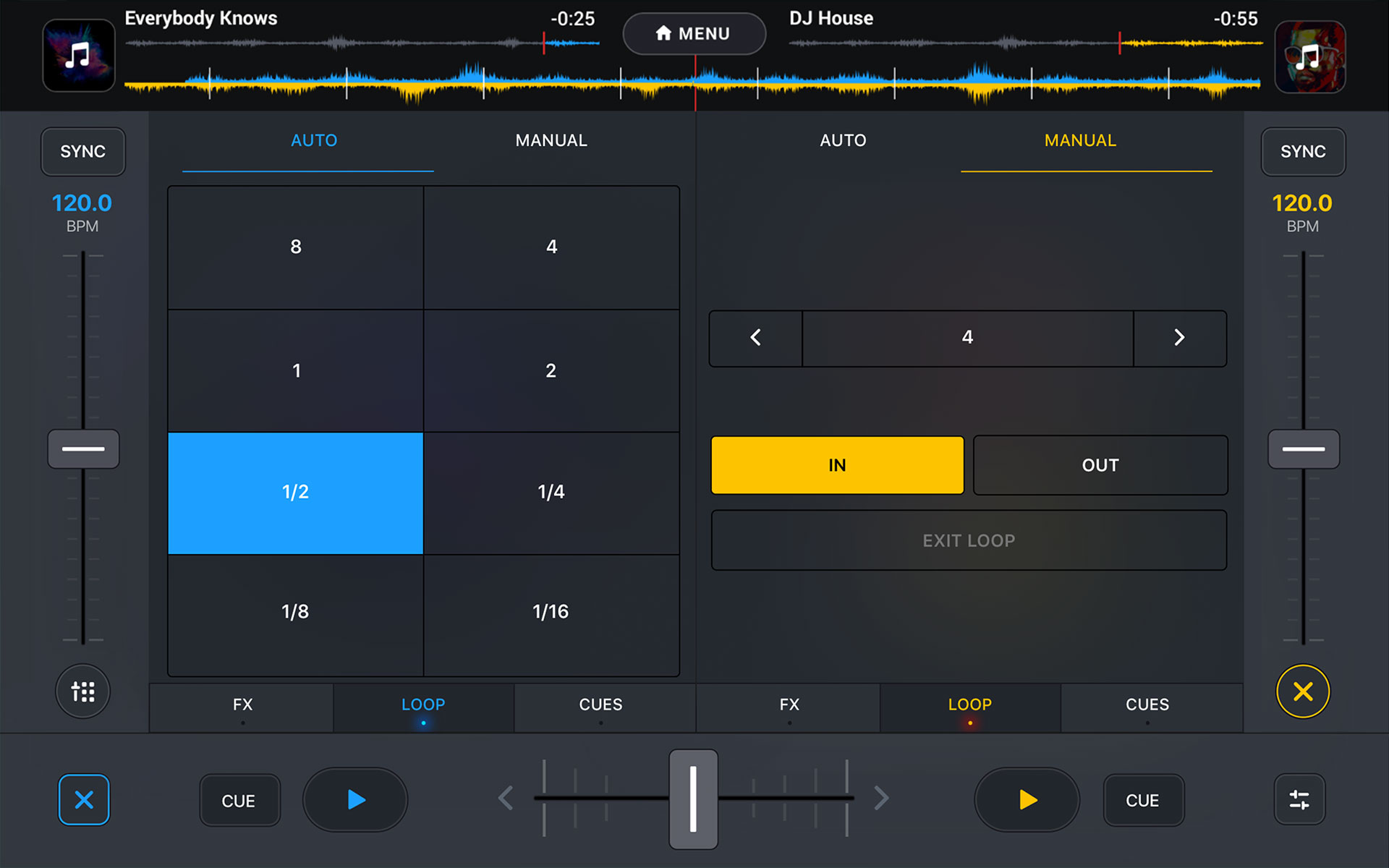Open the FX panel on the right deck
The height and width of the screenshot is (868, 1389).
pyautogui.click(x=791, y=705)
